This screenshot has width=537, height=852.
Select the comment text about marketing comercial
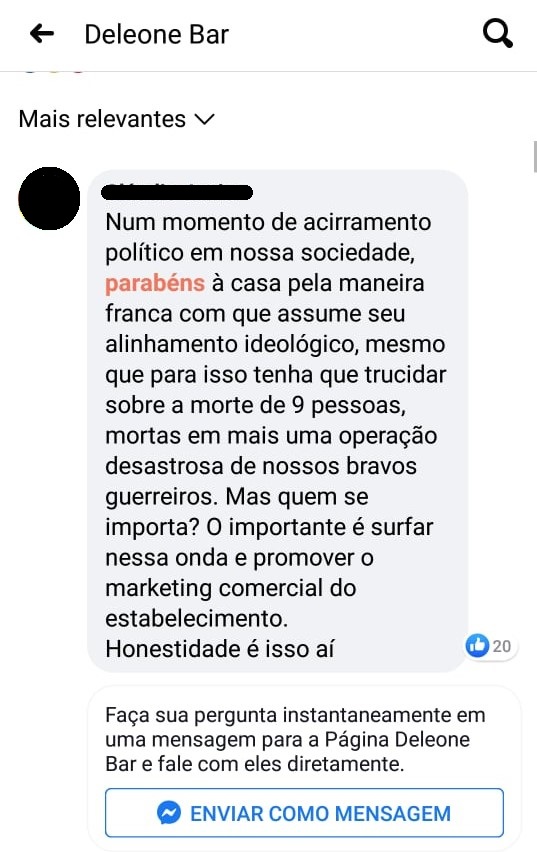pyautogui.click(x=230, y=588)
